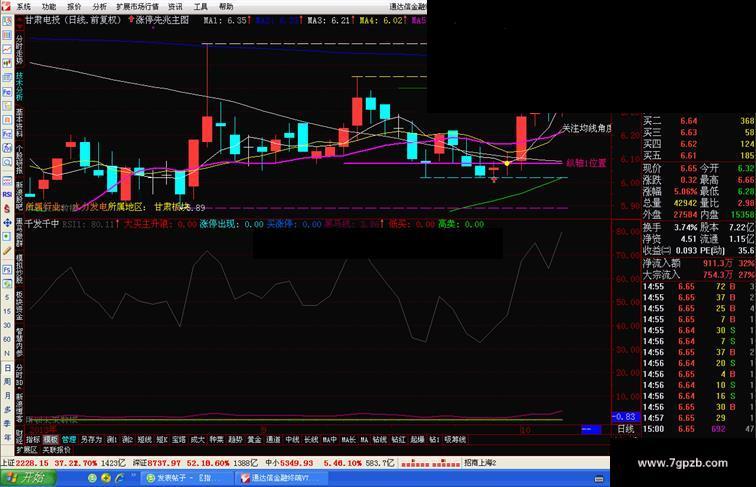
Task: Select the 成大 template
Action: point(198,440)
